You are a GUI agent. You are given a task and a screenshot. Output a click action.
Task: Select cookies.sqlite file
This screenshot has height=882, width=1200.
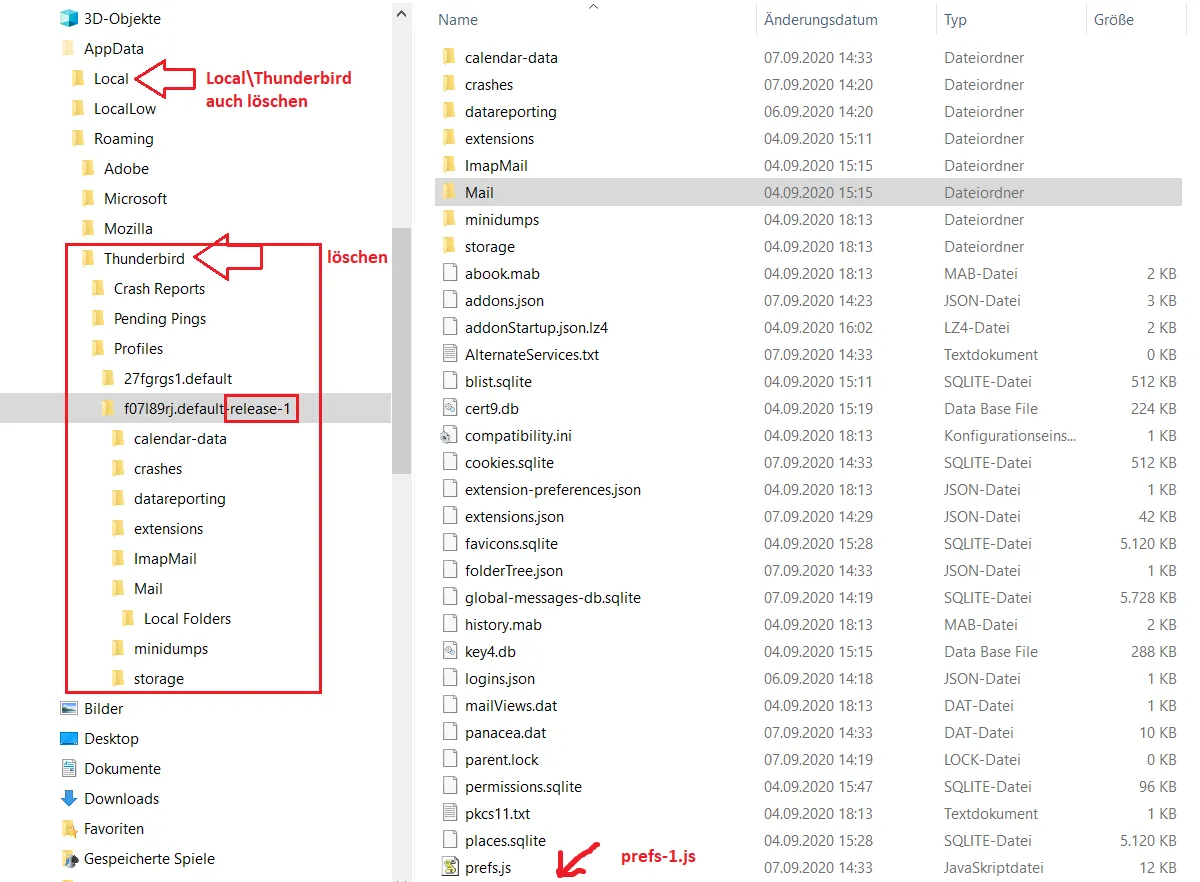coord(509,462)
